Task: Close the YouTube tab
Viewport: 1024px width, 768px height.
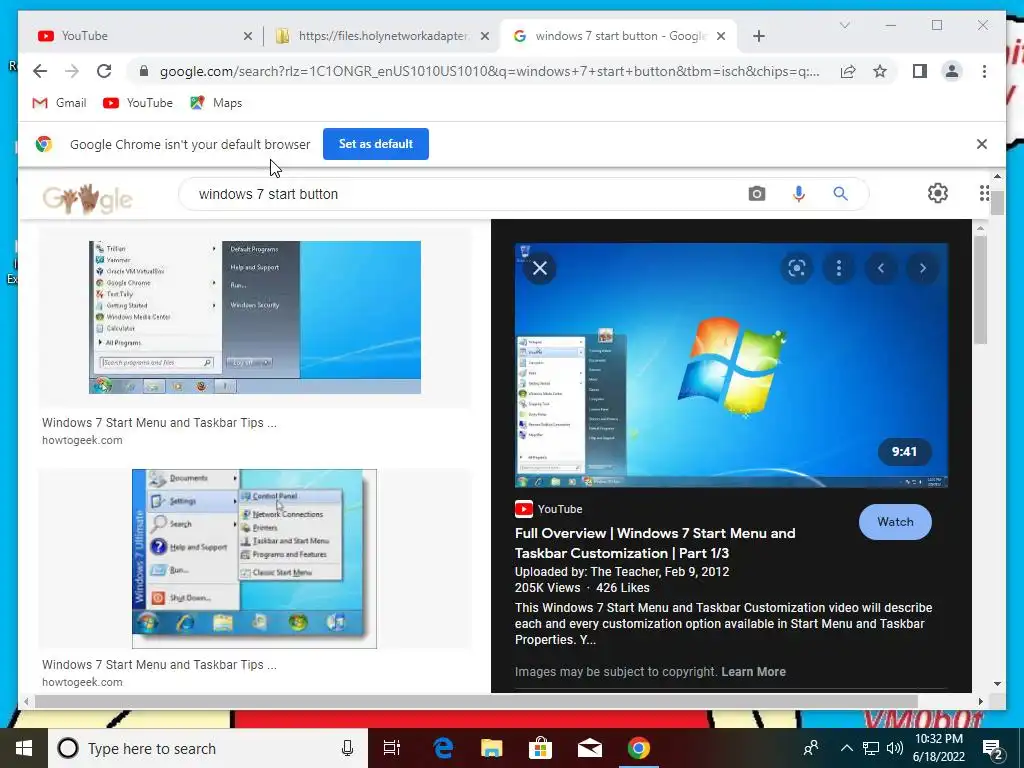Action: 248,36
